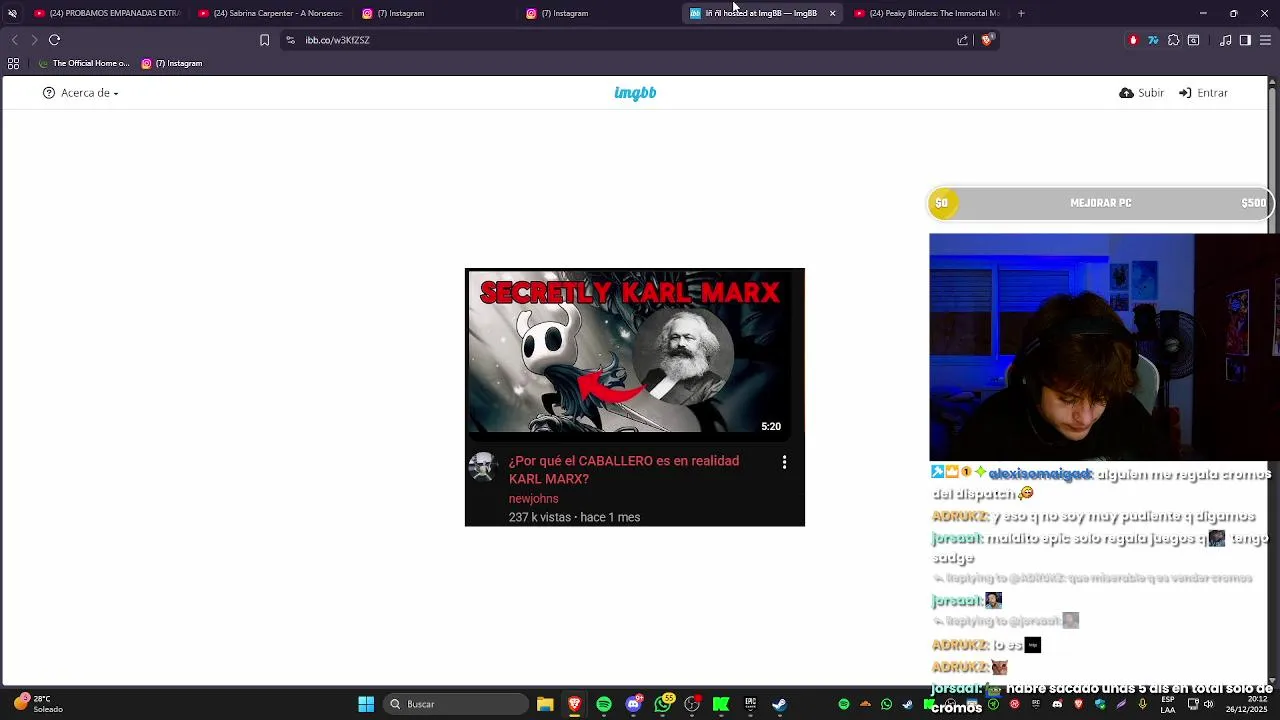Open the blue 7tv extension icon
Viewport: 1280px width, 720px height.
pos(1153,40)
